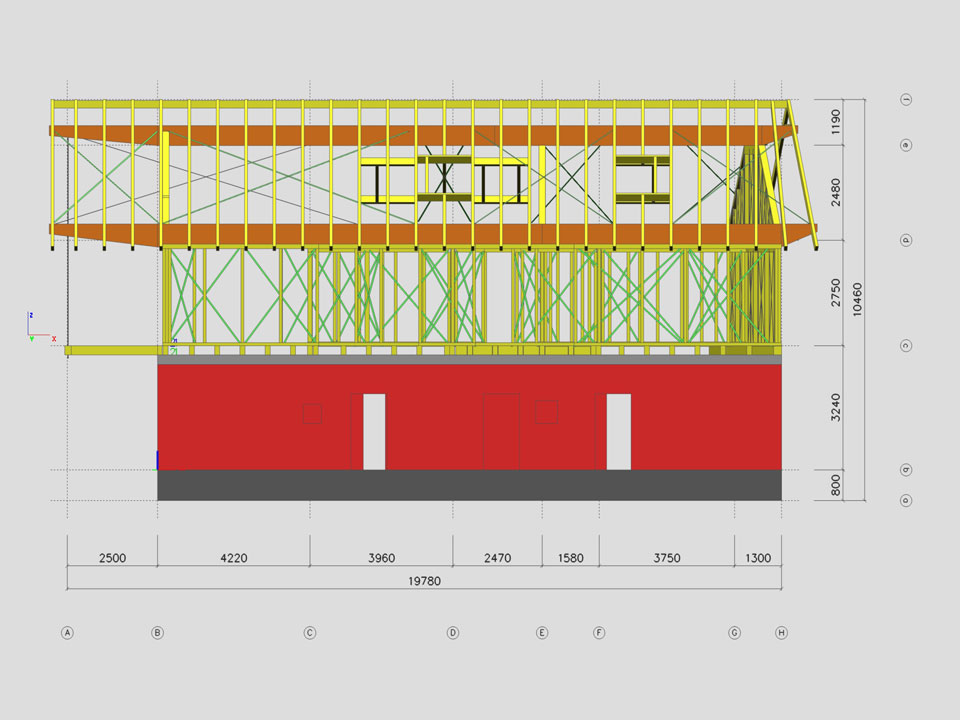Click the upper orange roof beam
The height and width of the screenshot is (720, 960).
(x=420, y=135)
